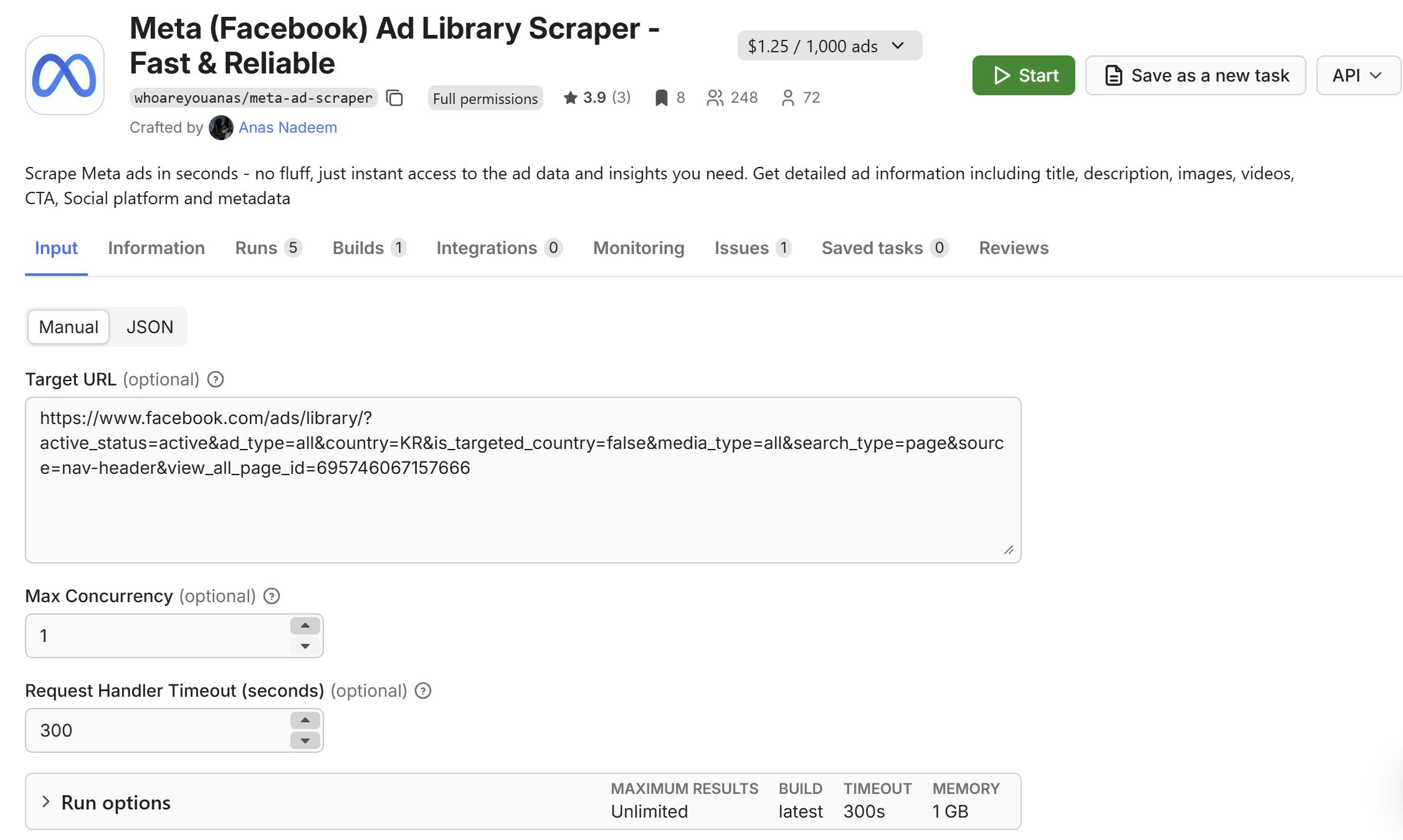1403x840 pixels.
Task: Select the Manual input mode
Action: [69, 327]
